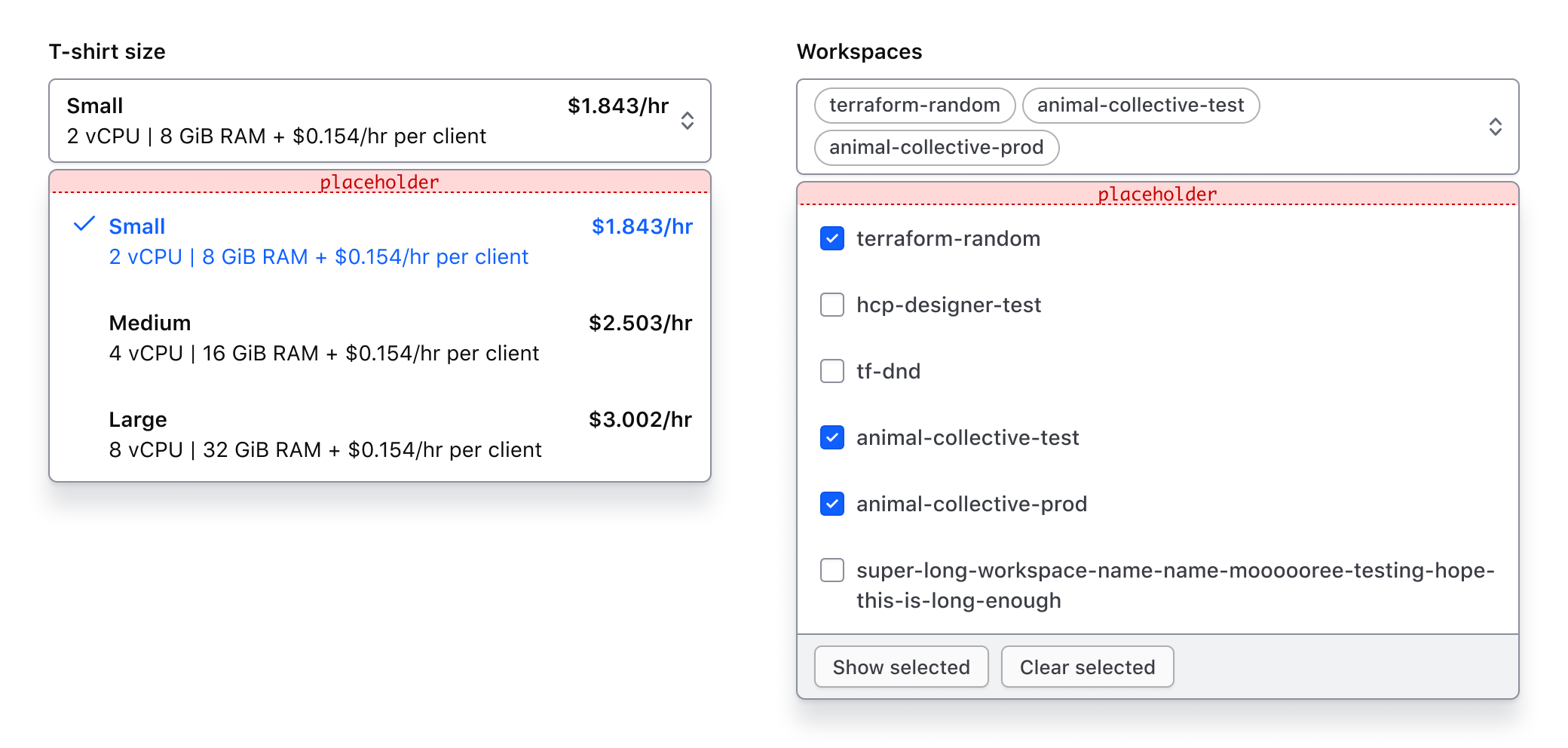This screenshot has height=748, width=1568.
Task: Click the animal-collective-prod tag pill
Action: [x=936, y=148]
